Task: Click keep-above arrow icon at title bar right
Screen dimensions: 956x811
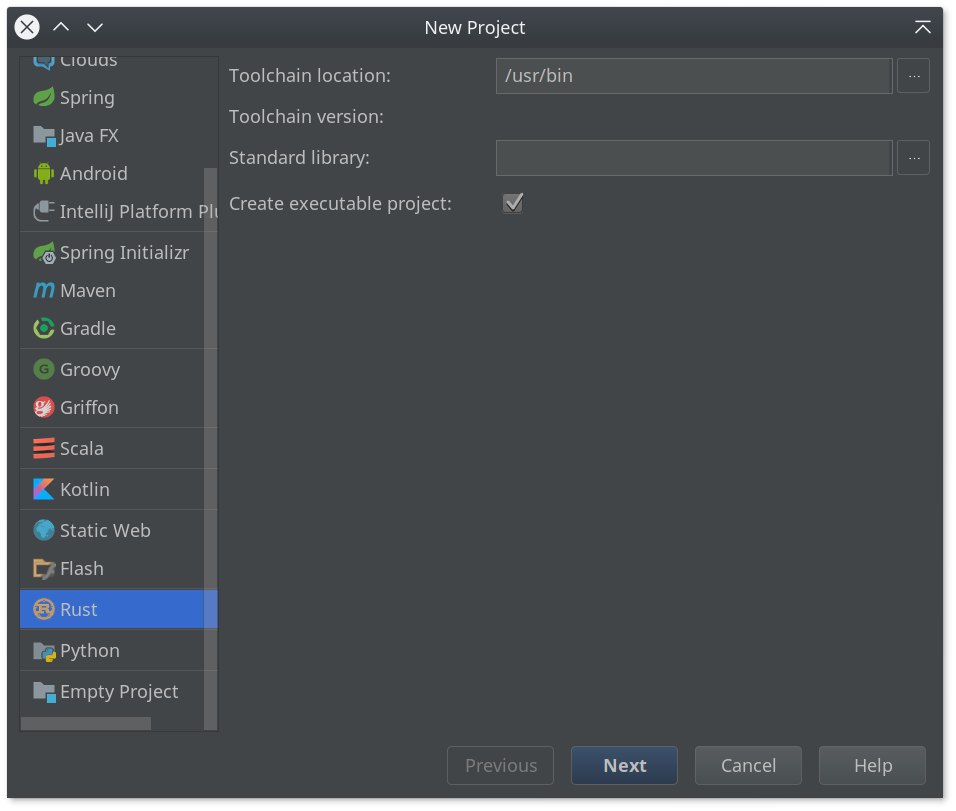Action: coord(922,27)
